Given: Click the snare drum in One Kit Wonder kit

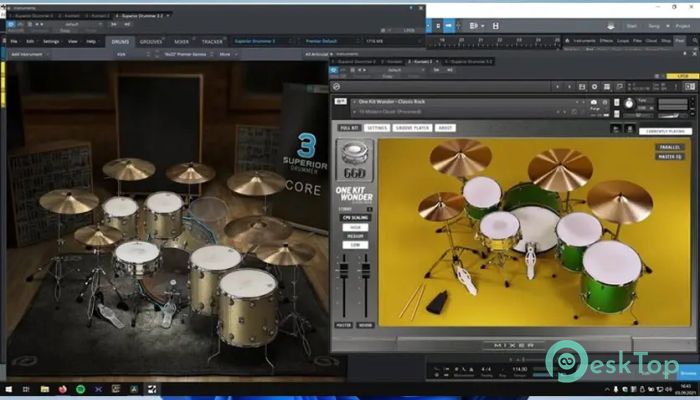Looking at the screenshot, I should 500,229.
